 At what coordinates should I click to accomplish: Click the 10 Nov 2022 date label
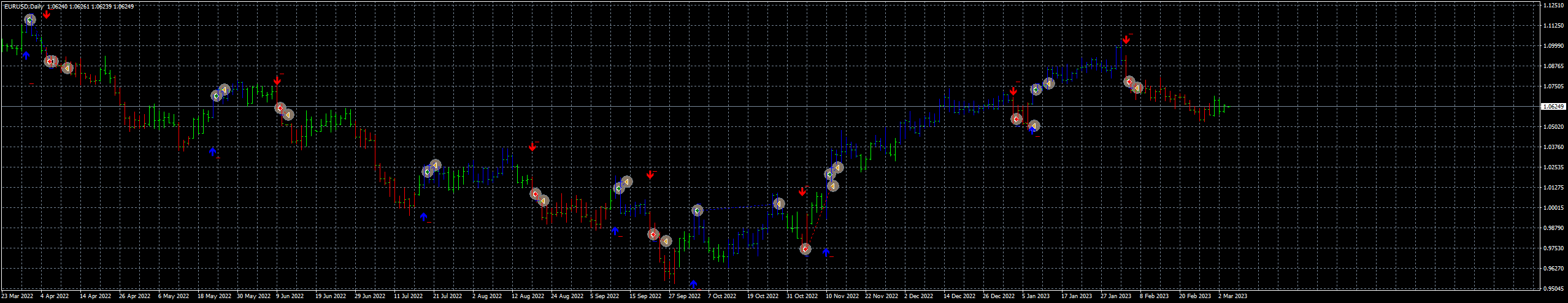842,296
